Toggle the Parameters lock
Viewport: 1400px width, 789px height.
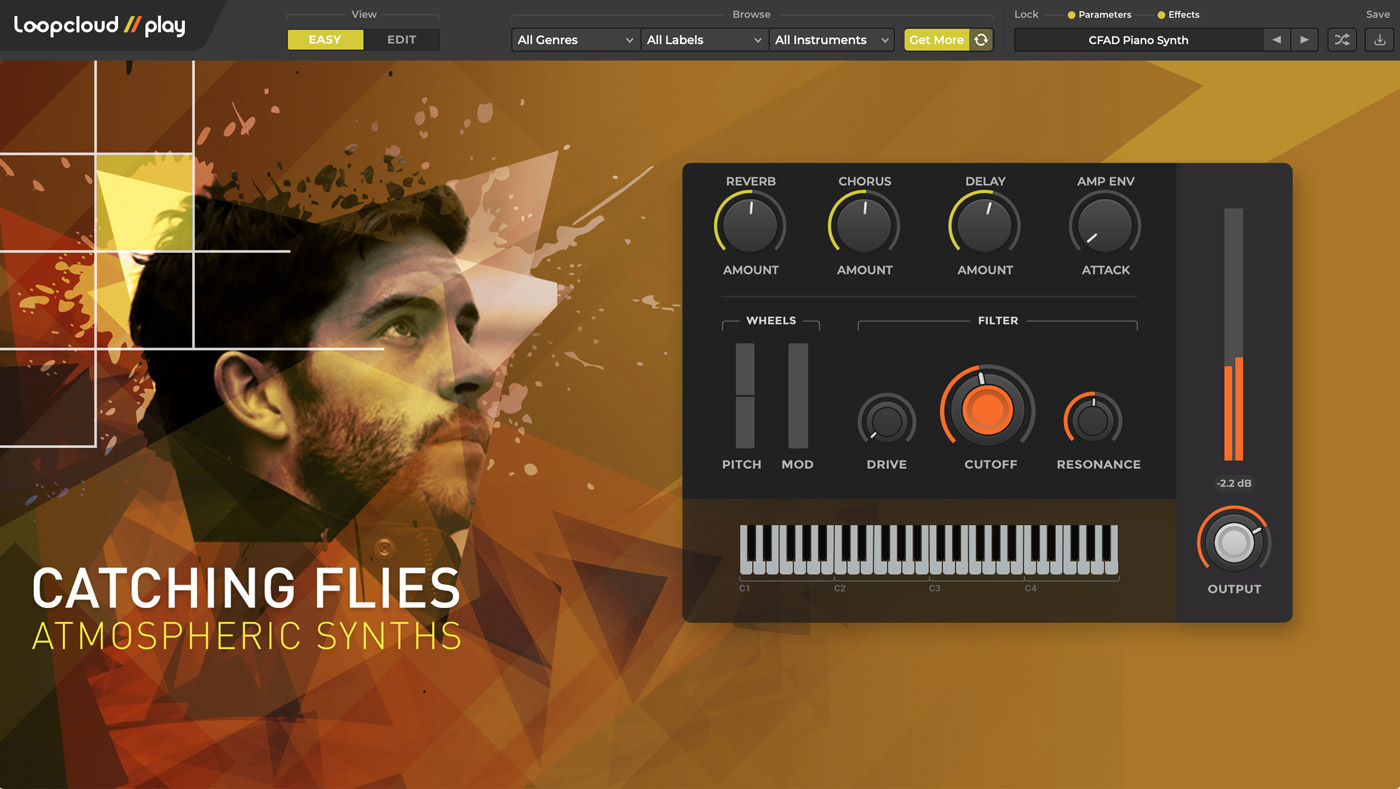pos(1099,15)
